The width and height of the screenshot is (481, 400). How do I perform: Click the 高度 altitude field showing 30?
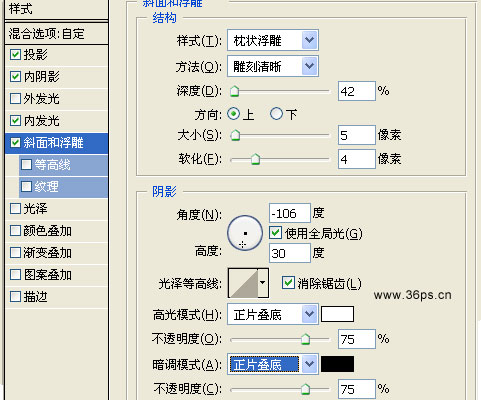(290, 253)
